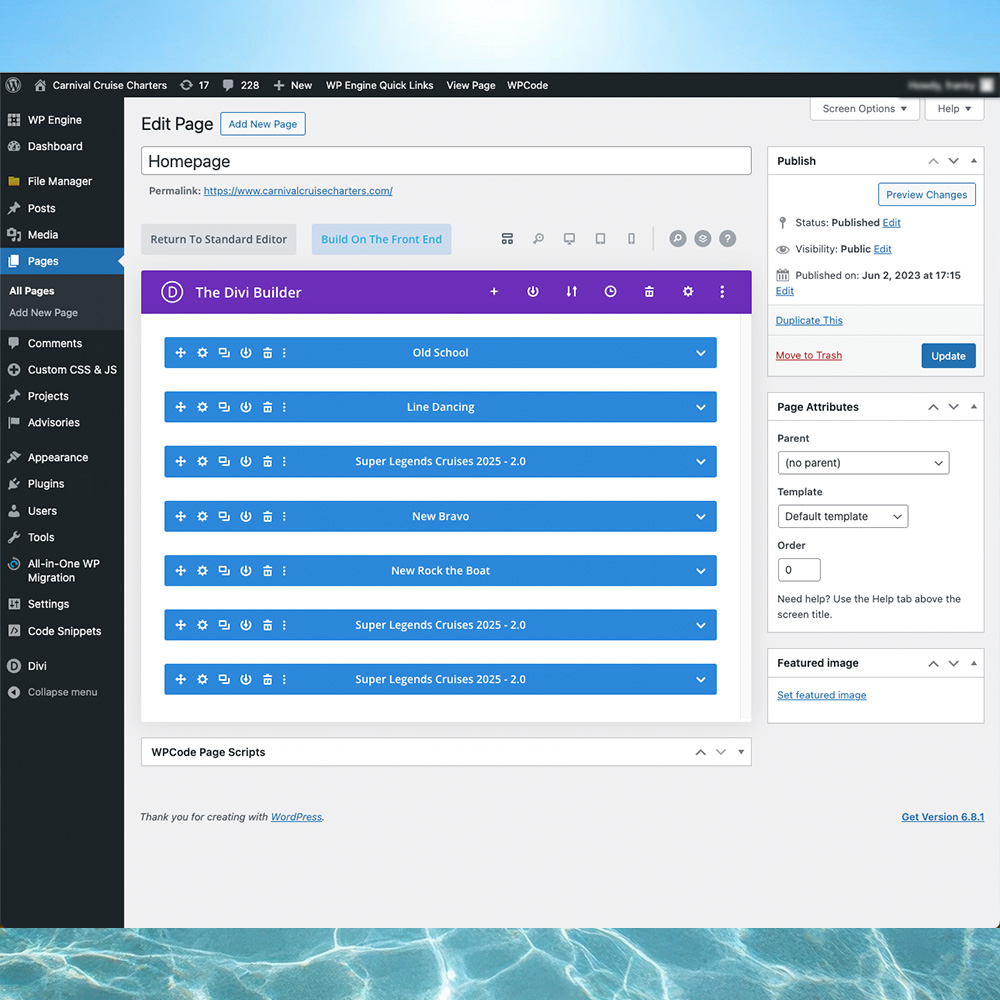Click the move icon on Old School section

pyautogui.click(x=180, y=353)
